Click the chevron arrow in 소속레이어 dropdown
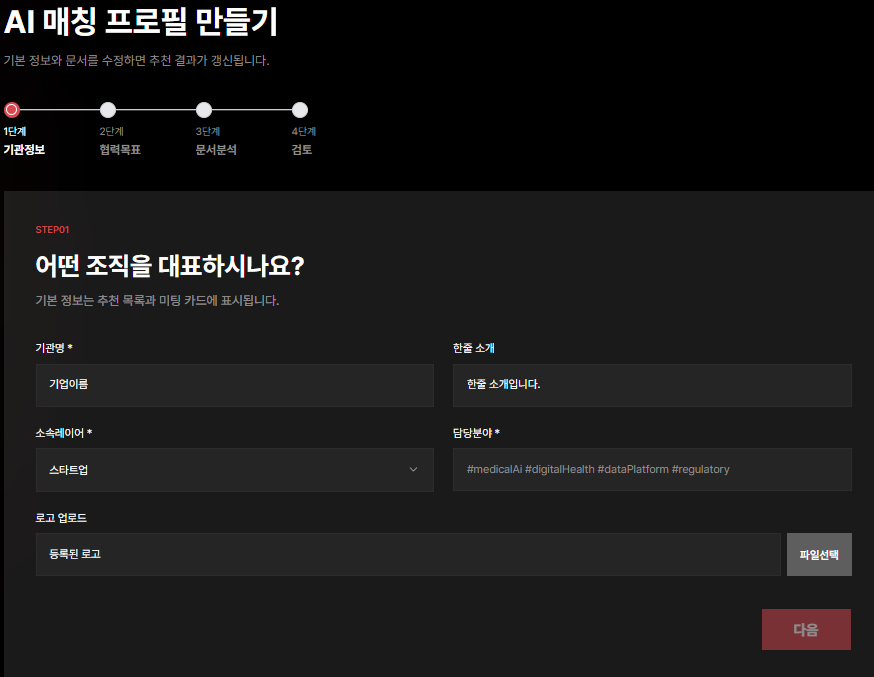Viewport: 874px width, 677px height. click(x=413, y=469)
